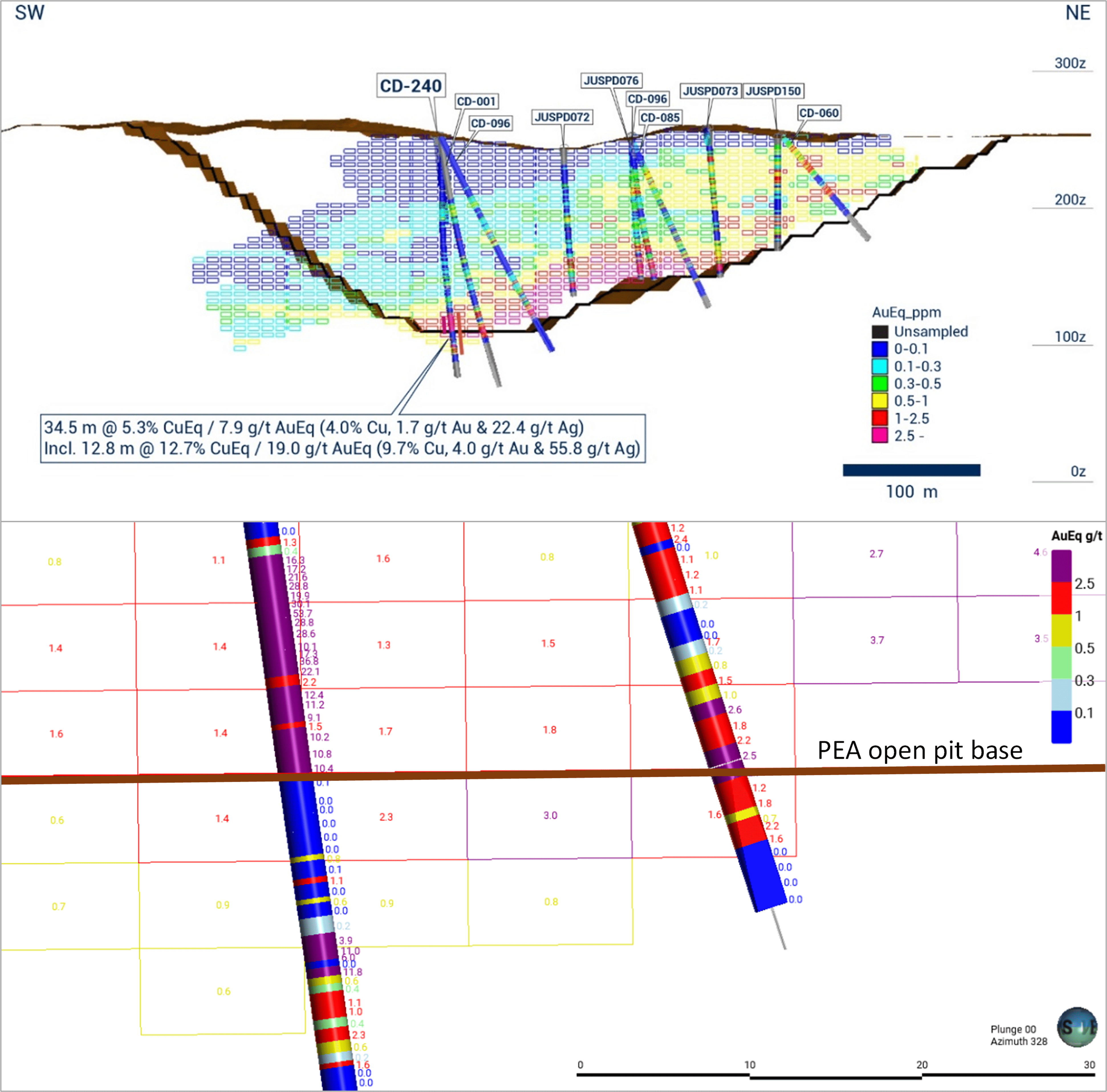Select the JUSPD076 drill hole label
The width and height of the screenshot is (1107, 1092).
[611, 81]
